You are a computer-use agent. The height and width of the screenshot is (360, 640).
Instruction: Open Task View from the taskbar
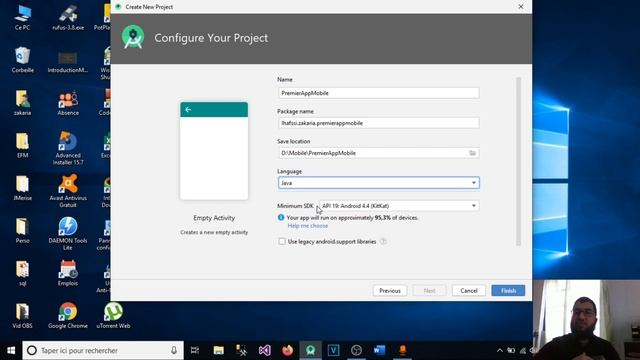pos(195,350)
